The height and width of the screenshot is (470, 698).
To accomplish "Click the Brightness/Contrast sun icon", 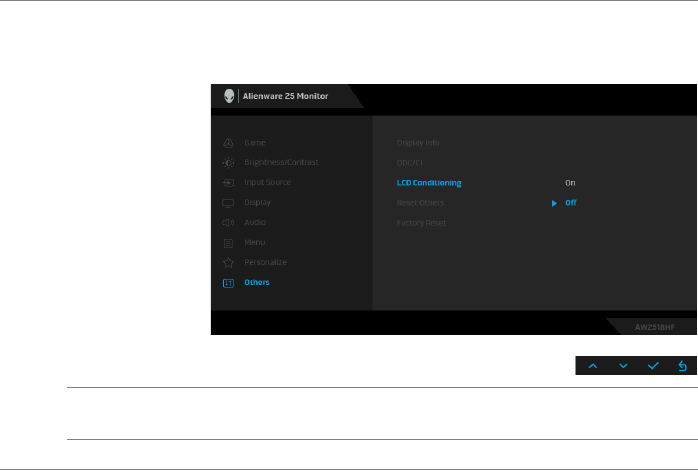I will 228,163.
